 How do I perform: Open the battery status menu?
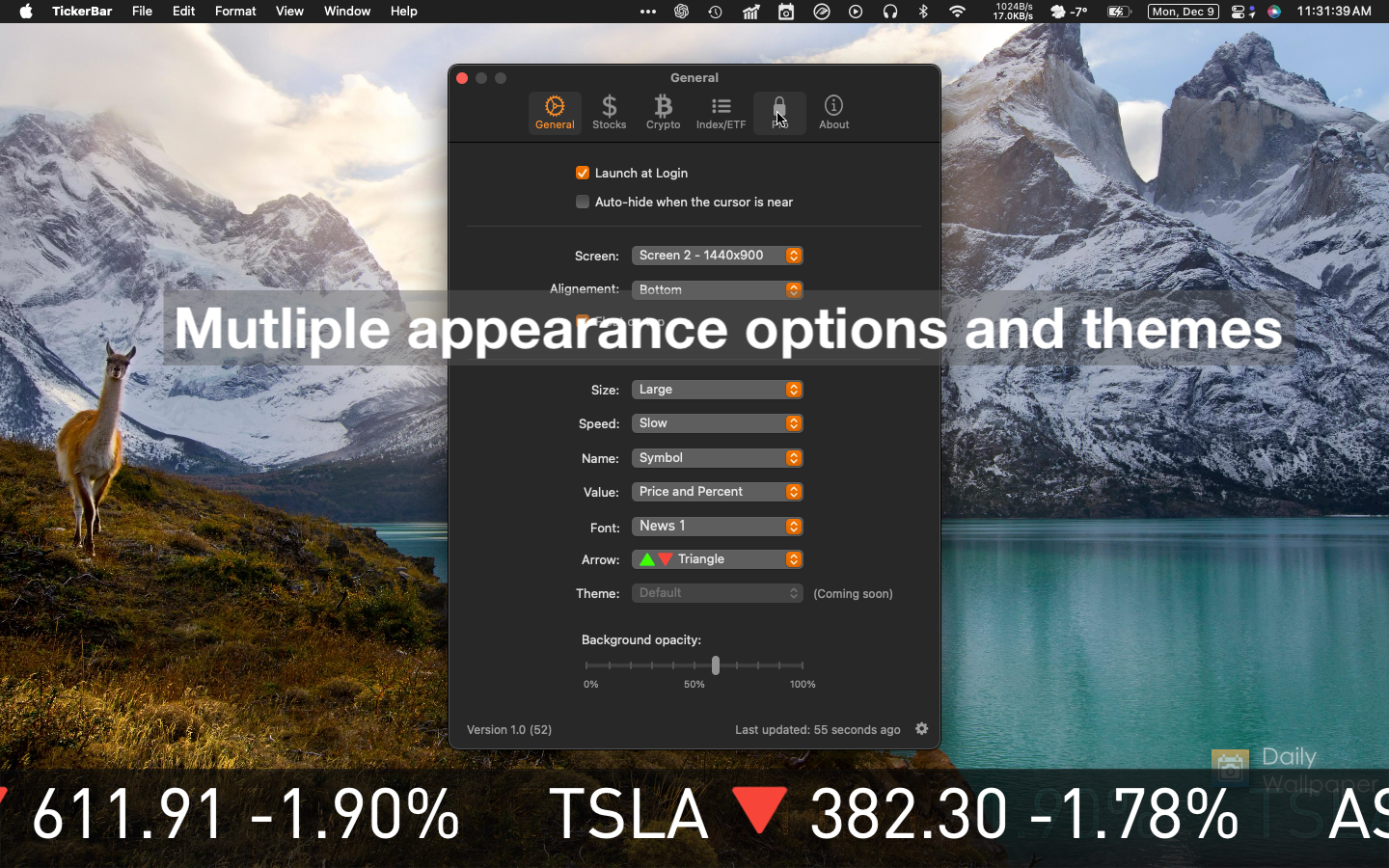point(1119,12)
